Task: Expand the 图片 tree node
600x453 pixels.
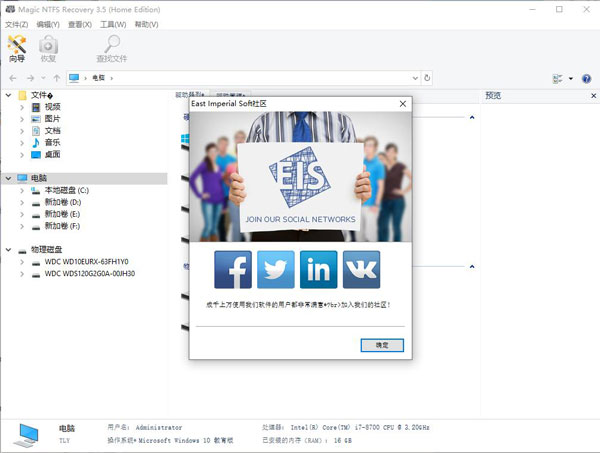Action: tap(22, 119)
